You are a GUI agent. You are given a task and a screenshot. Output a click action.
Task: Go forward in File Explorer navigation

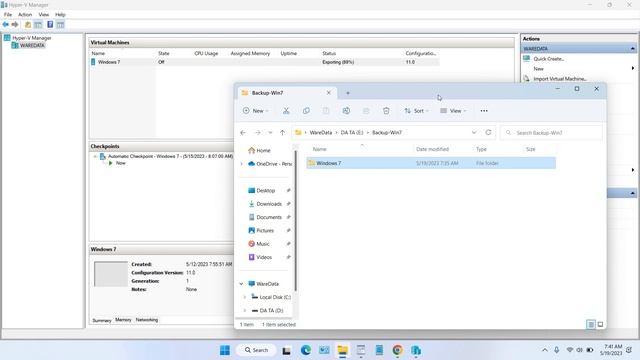tap(258, 133)
